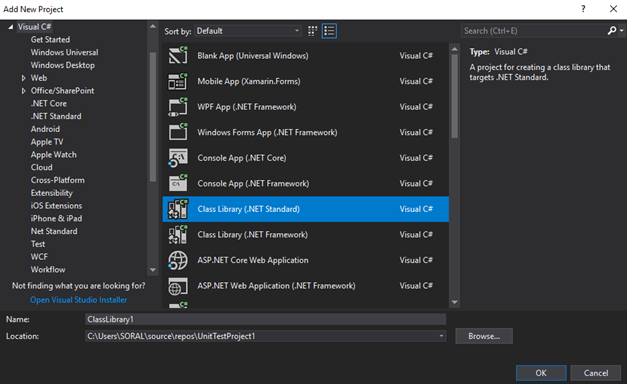This screenshot has width=627, height=384.
Task: Click the Name field containing ClassLibrary1
Action: [x=266, y=319]
